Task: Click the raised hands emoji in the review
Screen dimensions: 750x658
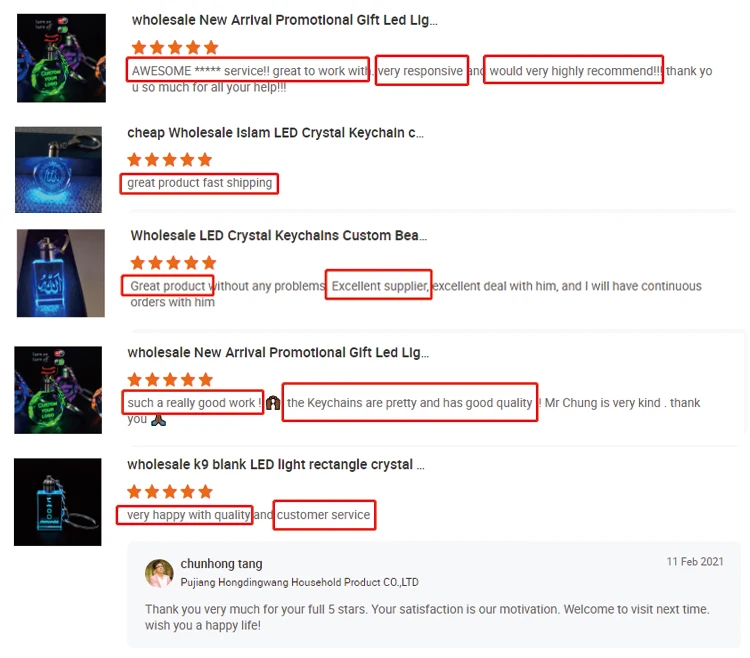Action: 273,403
